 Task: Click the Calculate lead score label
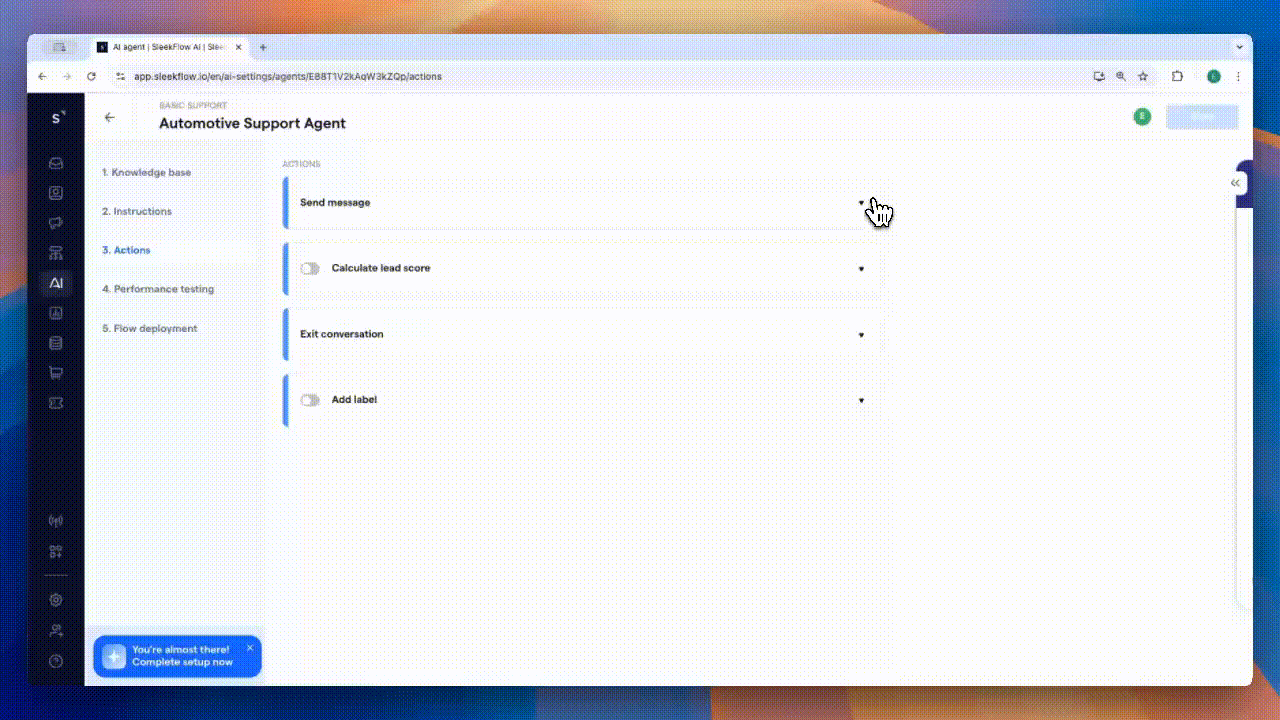[381, 268]
